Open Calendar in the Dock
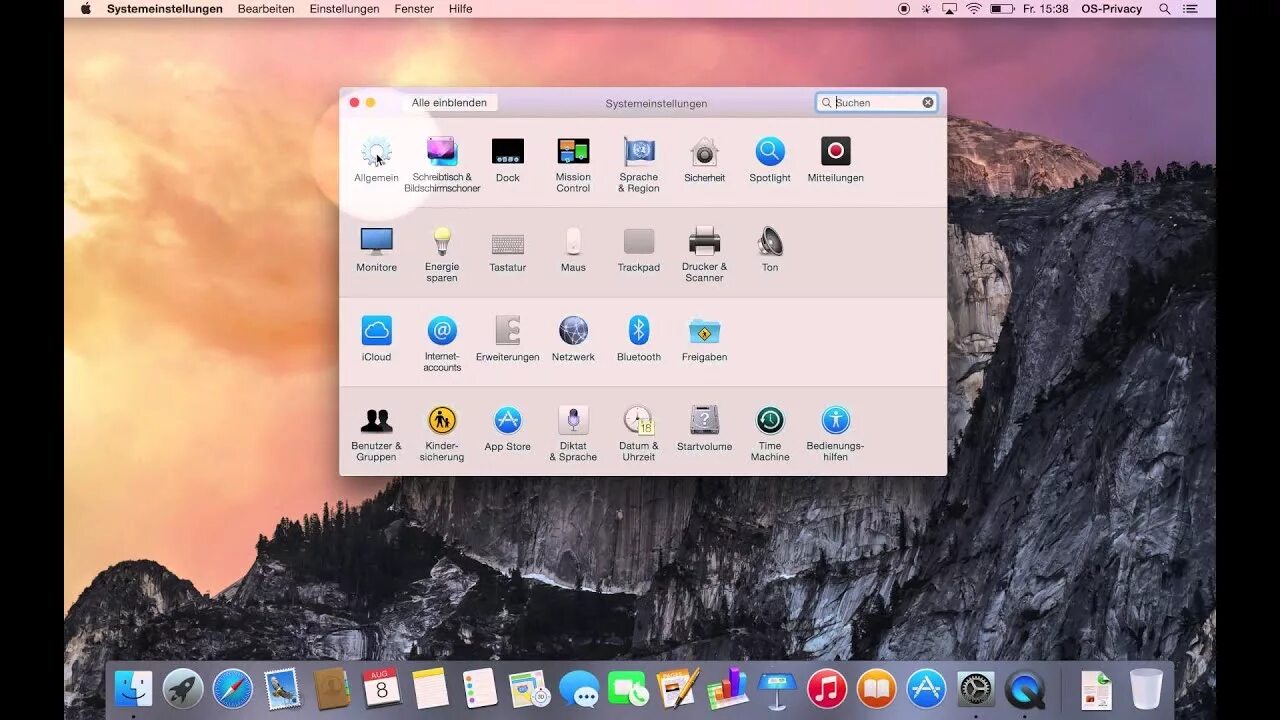The width and height of the screenshot is (1280, 720). coord(381,688)
